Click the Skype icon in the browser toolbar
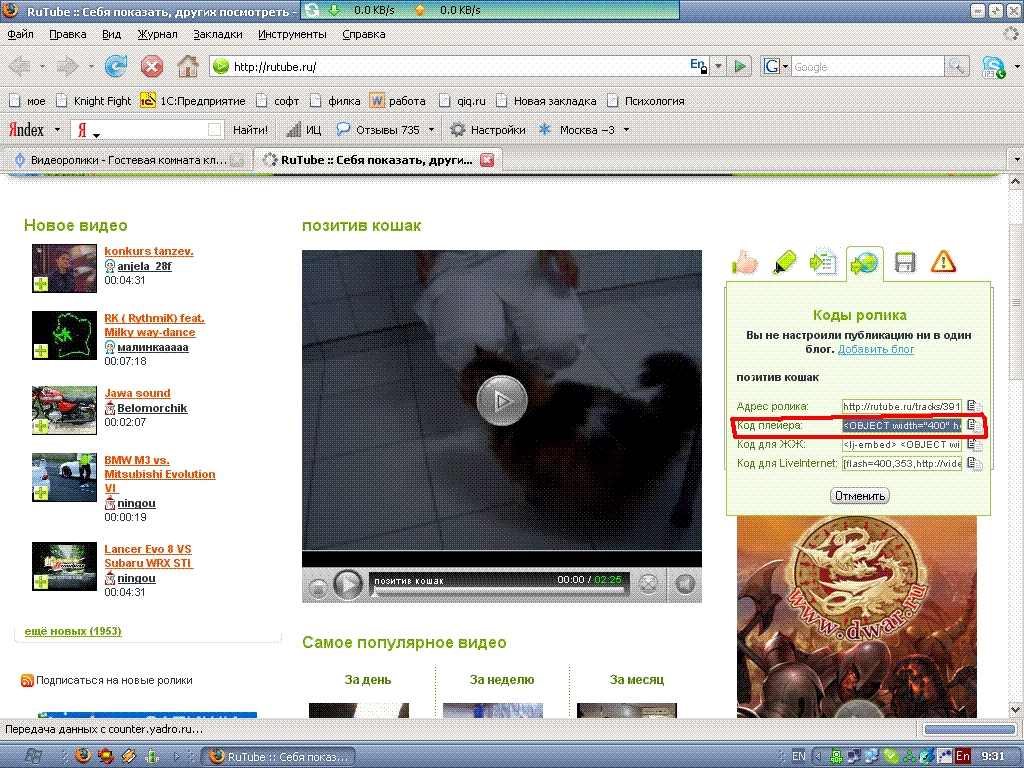 click(x=993, y=67)
